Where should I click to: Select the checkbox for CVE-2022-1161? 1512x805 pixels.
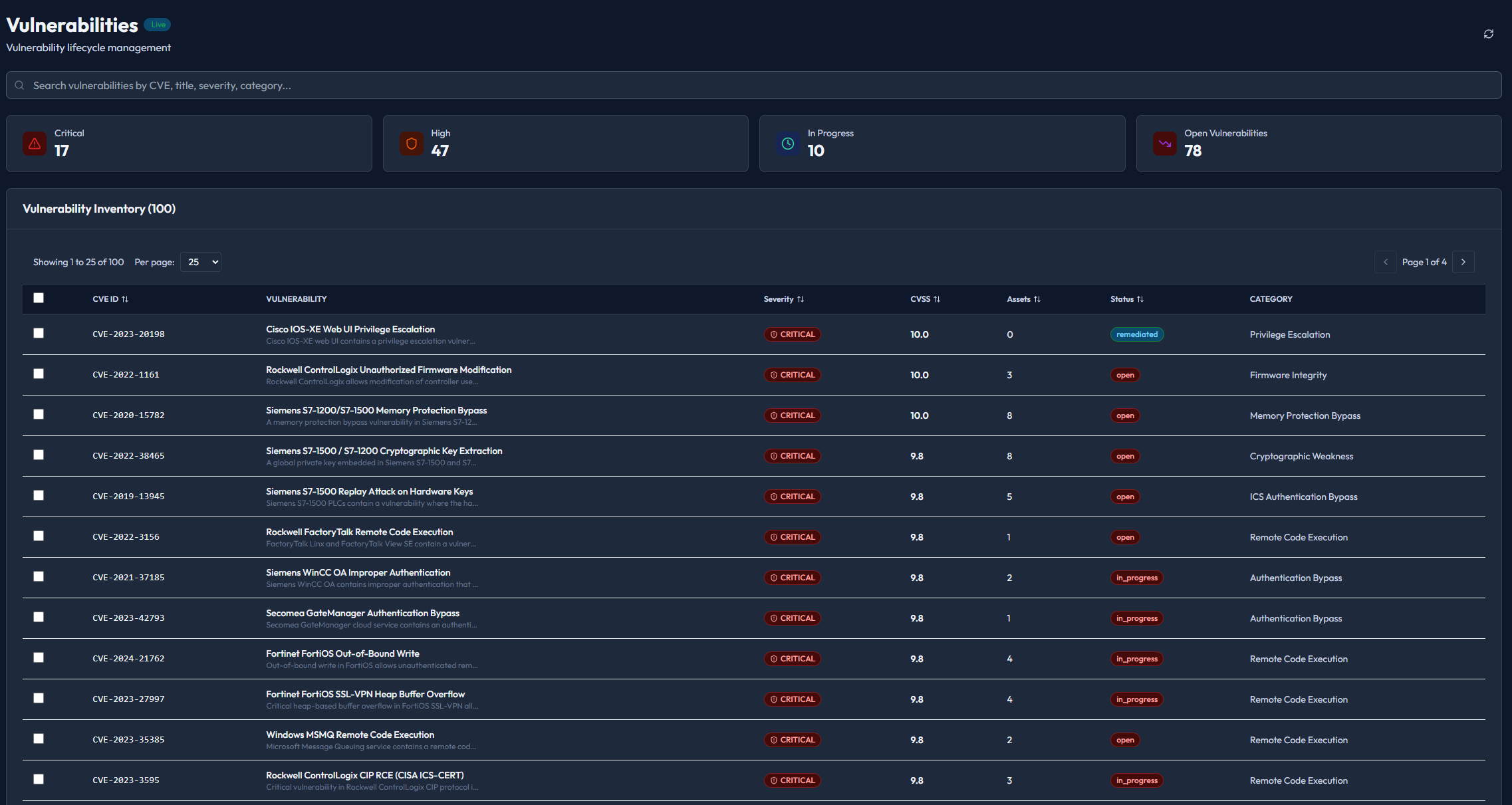(x=38, y=374)
